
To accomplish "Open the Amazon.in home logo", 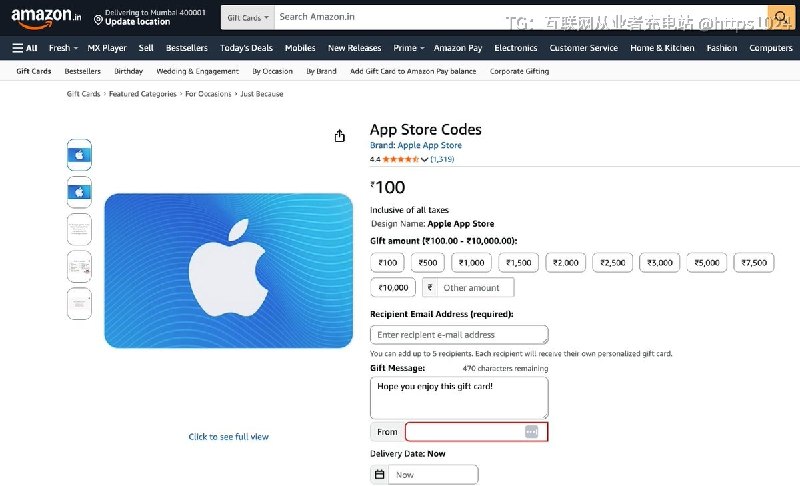I will [x=46, y=18].
